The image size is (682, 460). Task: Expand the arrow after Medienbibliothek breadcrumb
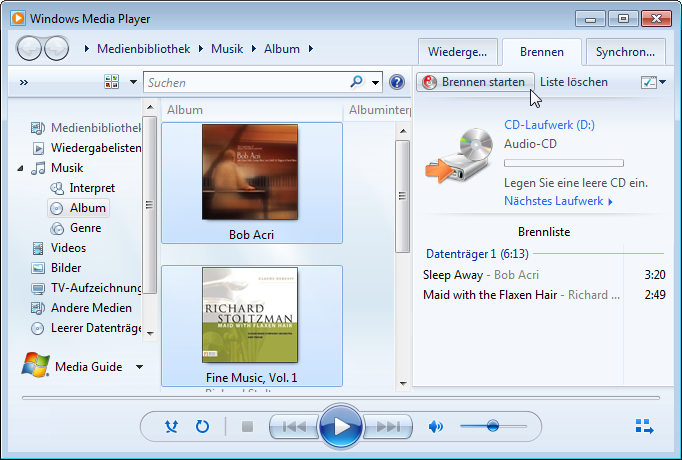(x=201, y=49)
